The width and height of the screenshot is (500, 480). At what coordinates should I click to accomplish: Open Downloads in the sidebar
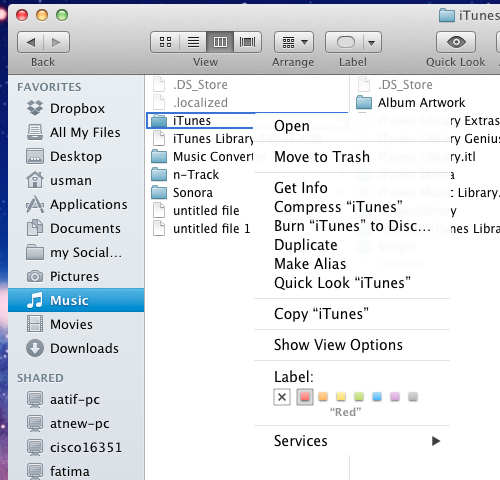point(76,348)
